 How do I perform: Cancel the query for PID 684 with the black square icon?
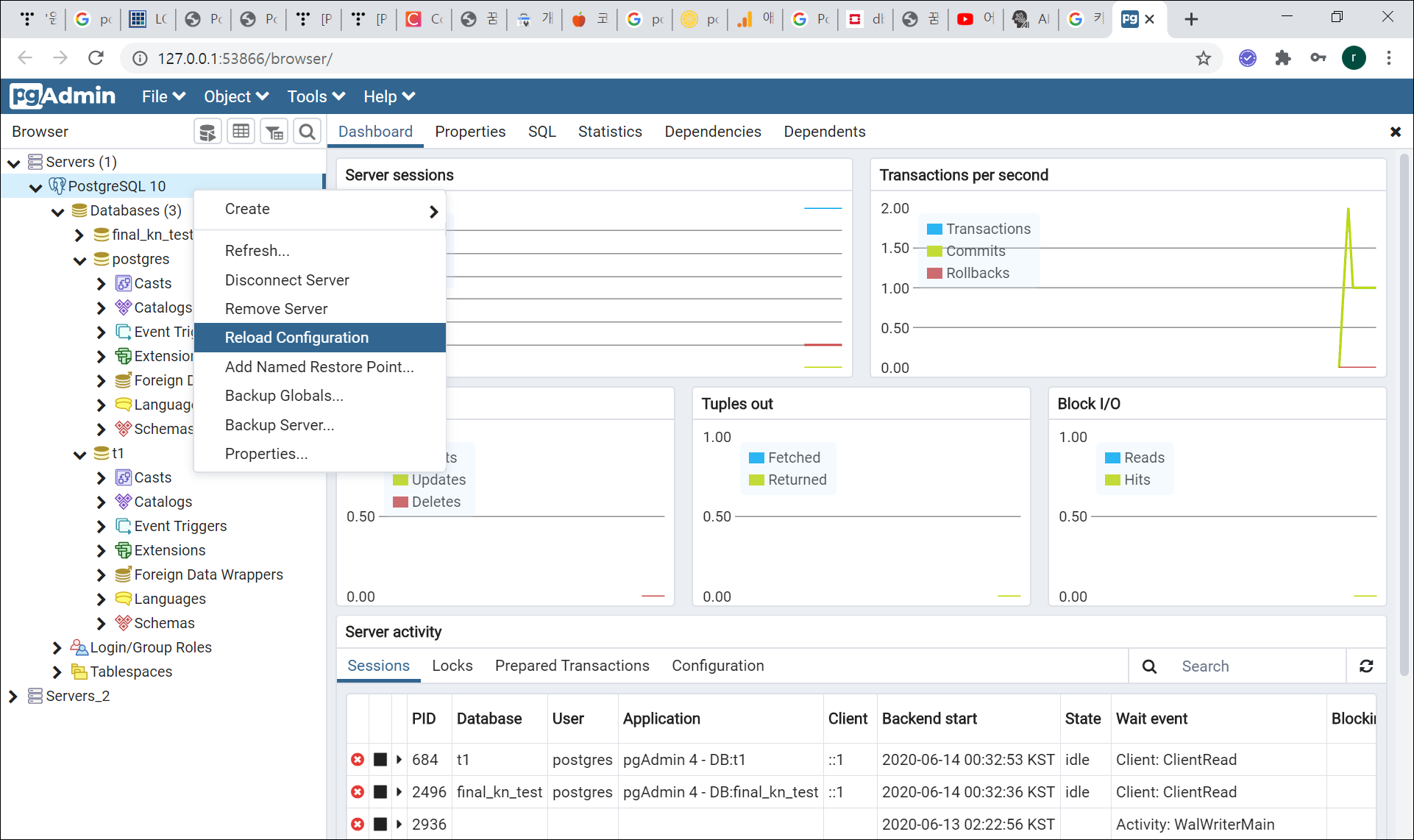point(380,759)
